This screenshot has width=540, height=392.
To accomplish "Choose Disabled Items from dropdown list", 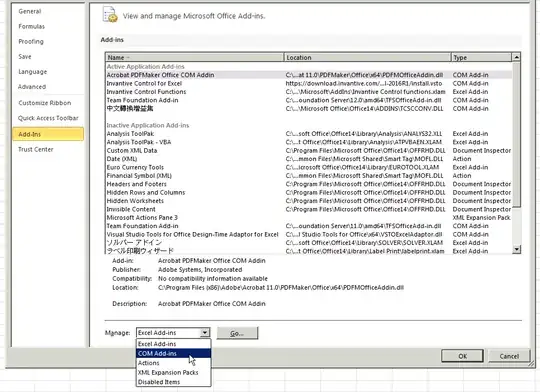I will coord(174,382).
